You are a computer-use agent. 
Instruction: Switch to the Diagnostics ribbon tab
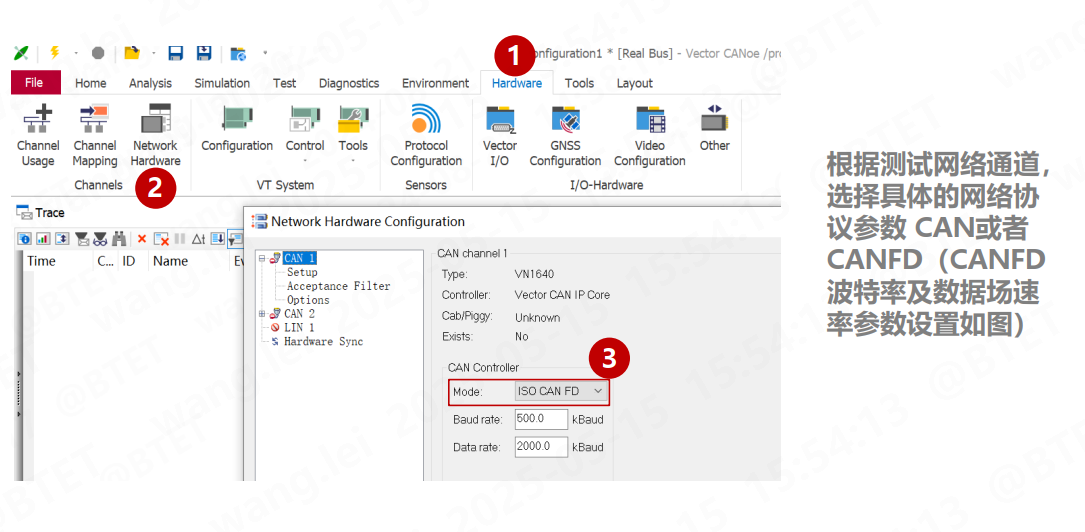tap(349, 83)
